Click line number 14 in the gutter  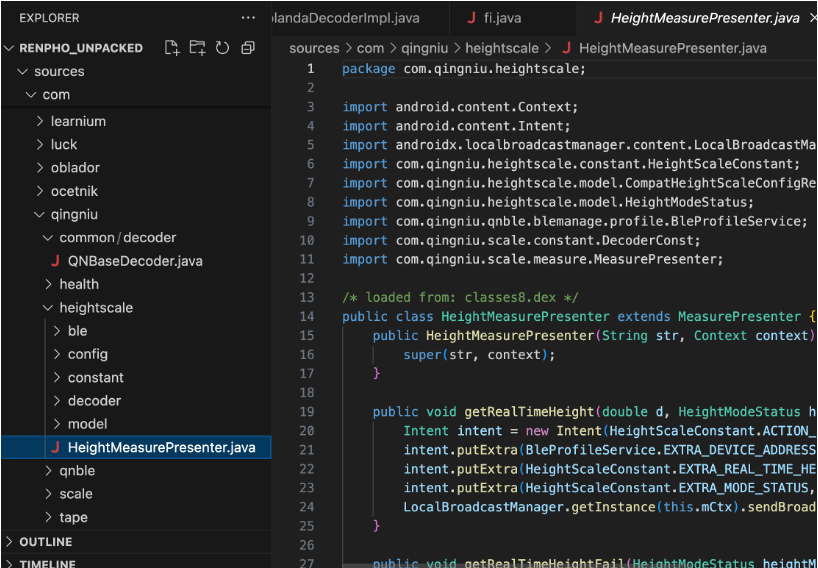pos(309,317)
